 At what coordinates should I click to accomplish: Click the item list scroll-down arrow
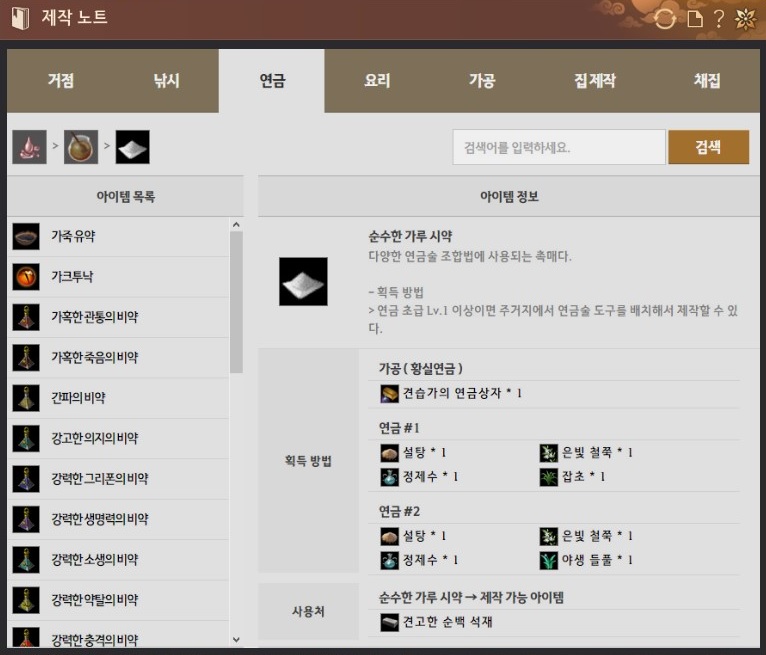[236, 639]
